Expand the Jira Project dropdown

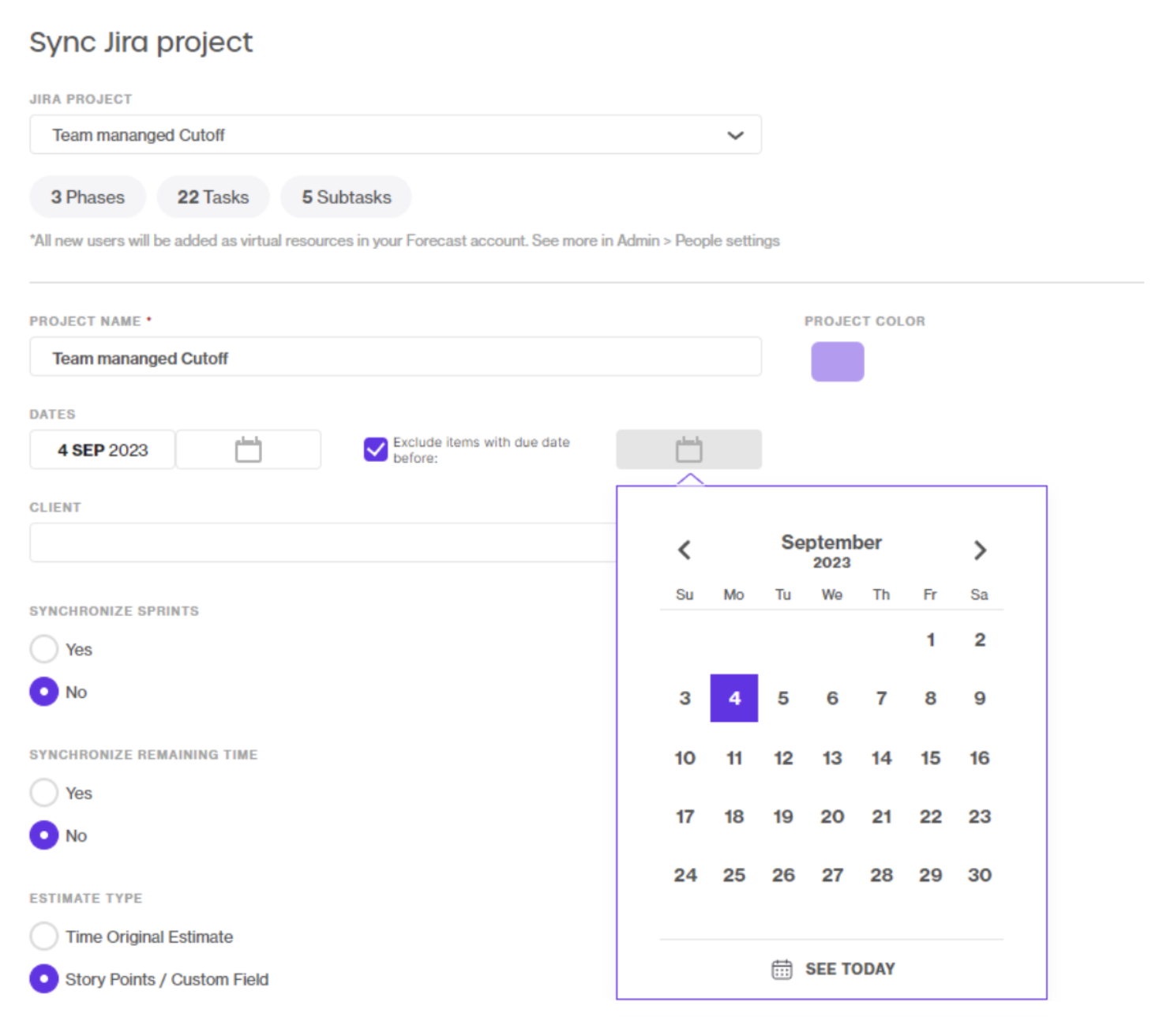396,135
